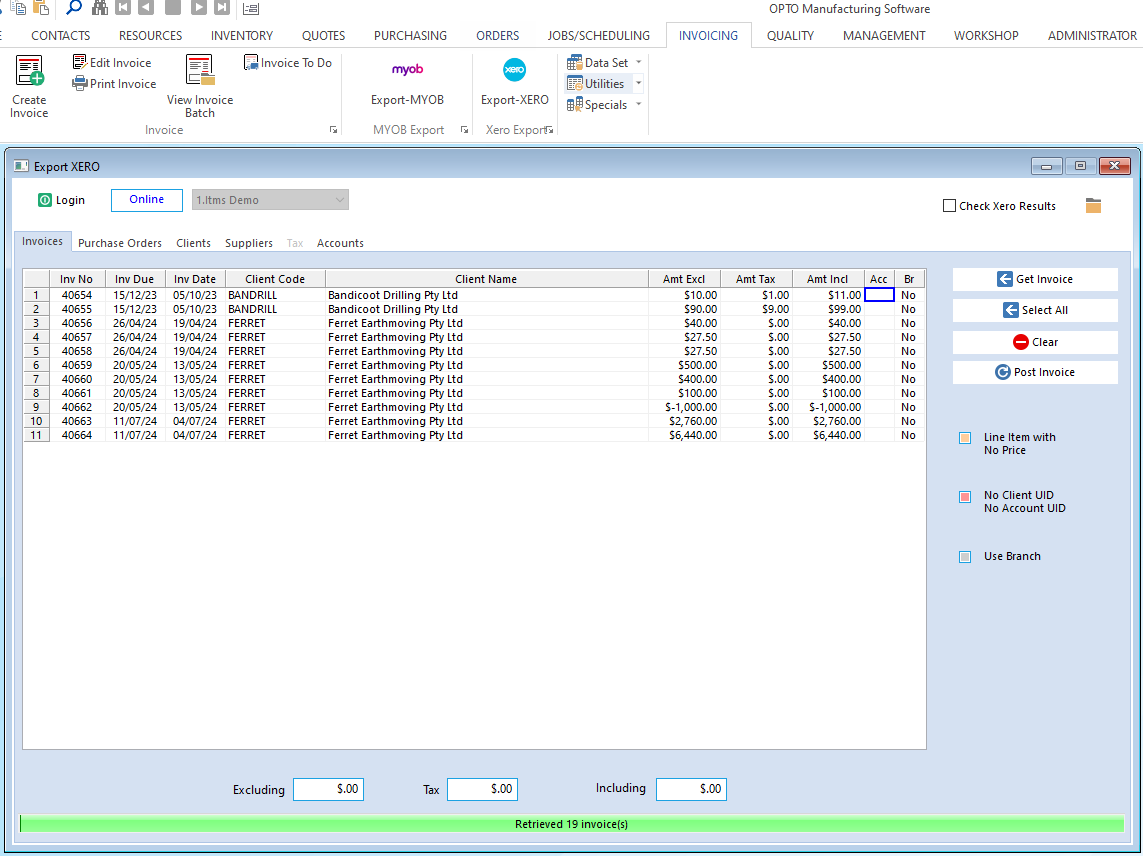Expand the Utilities dropdown arrow

639,84
